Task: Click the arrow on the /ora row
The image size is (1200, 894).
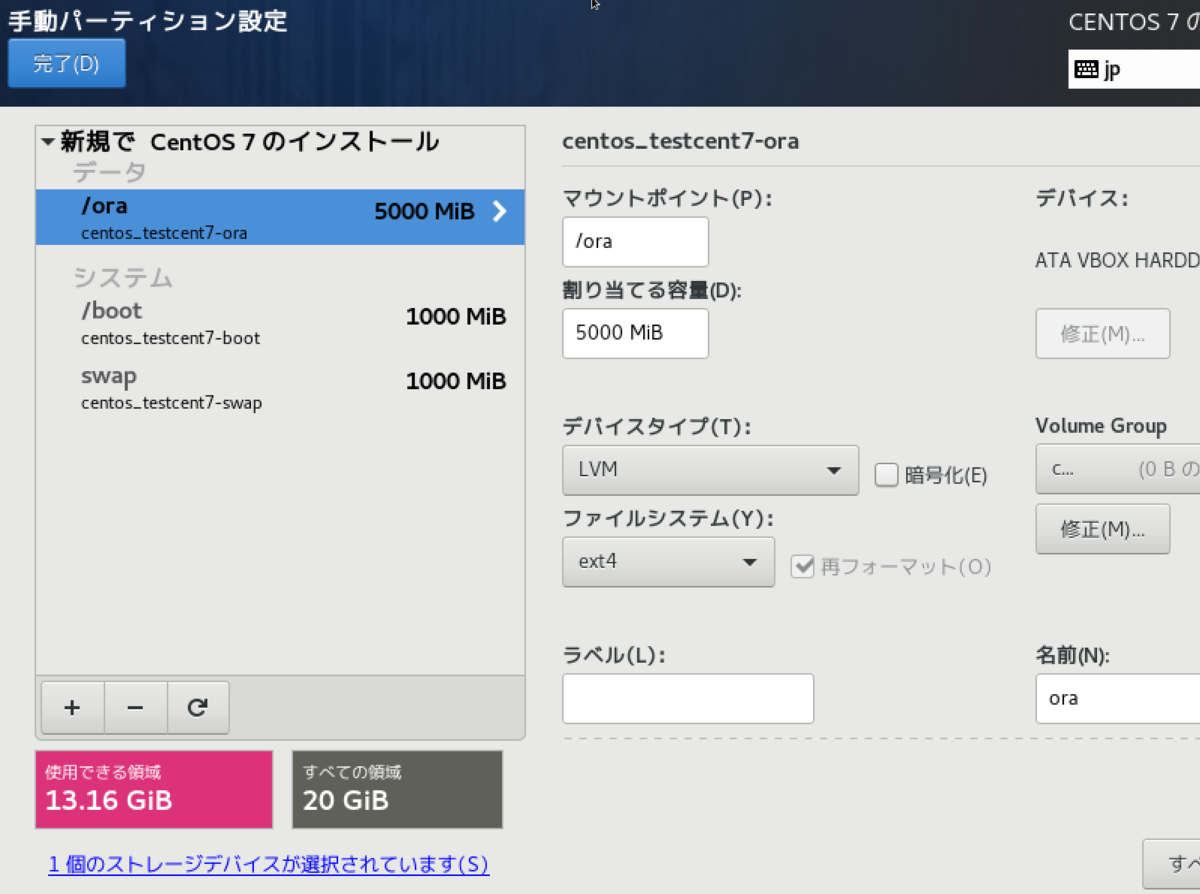Action: 500,211
